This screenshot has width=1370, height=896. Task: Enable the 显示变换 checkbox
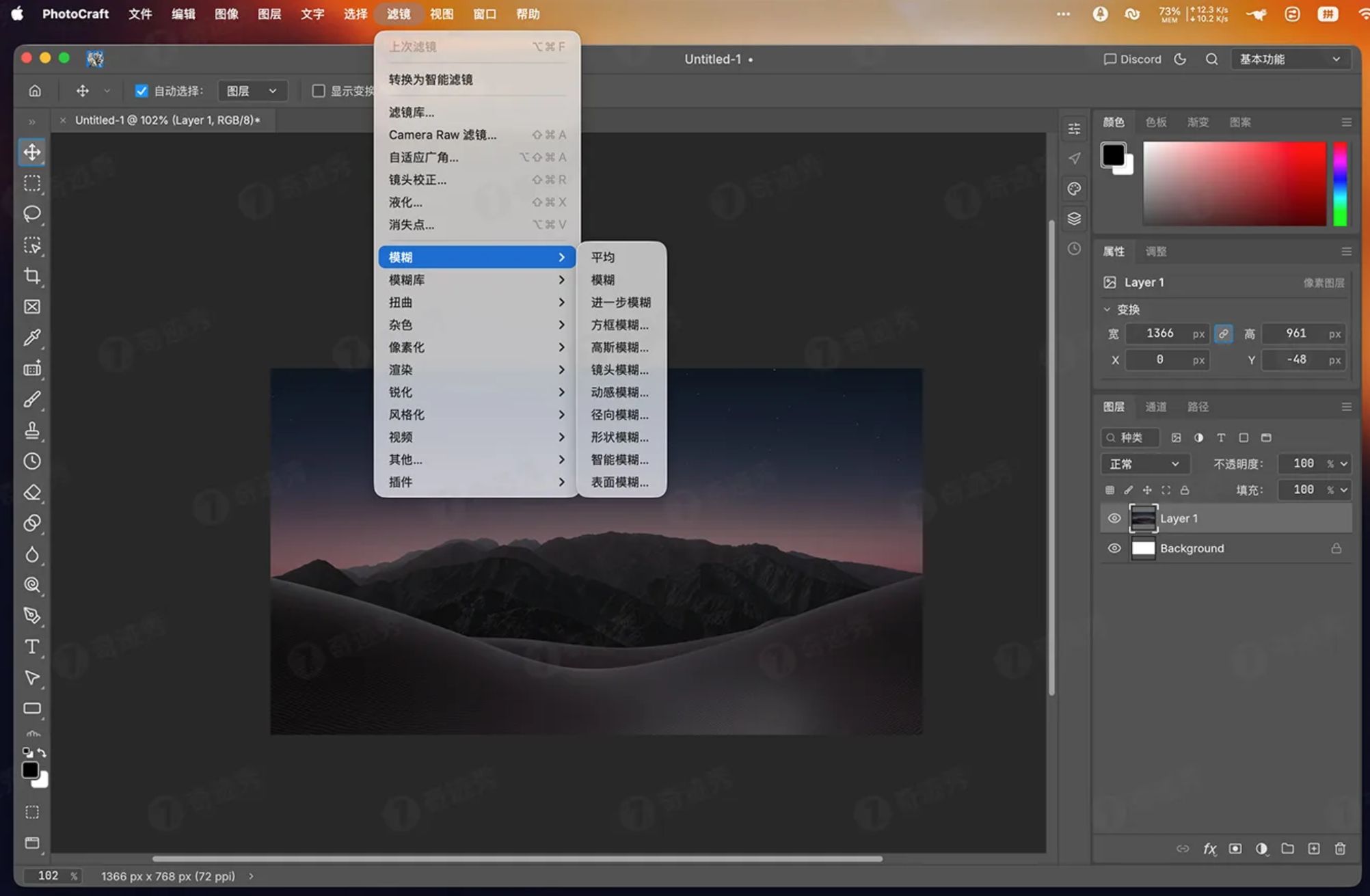(318, 91)
